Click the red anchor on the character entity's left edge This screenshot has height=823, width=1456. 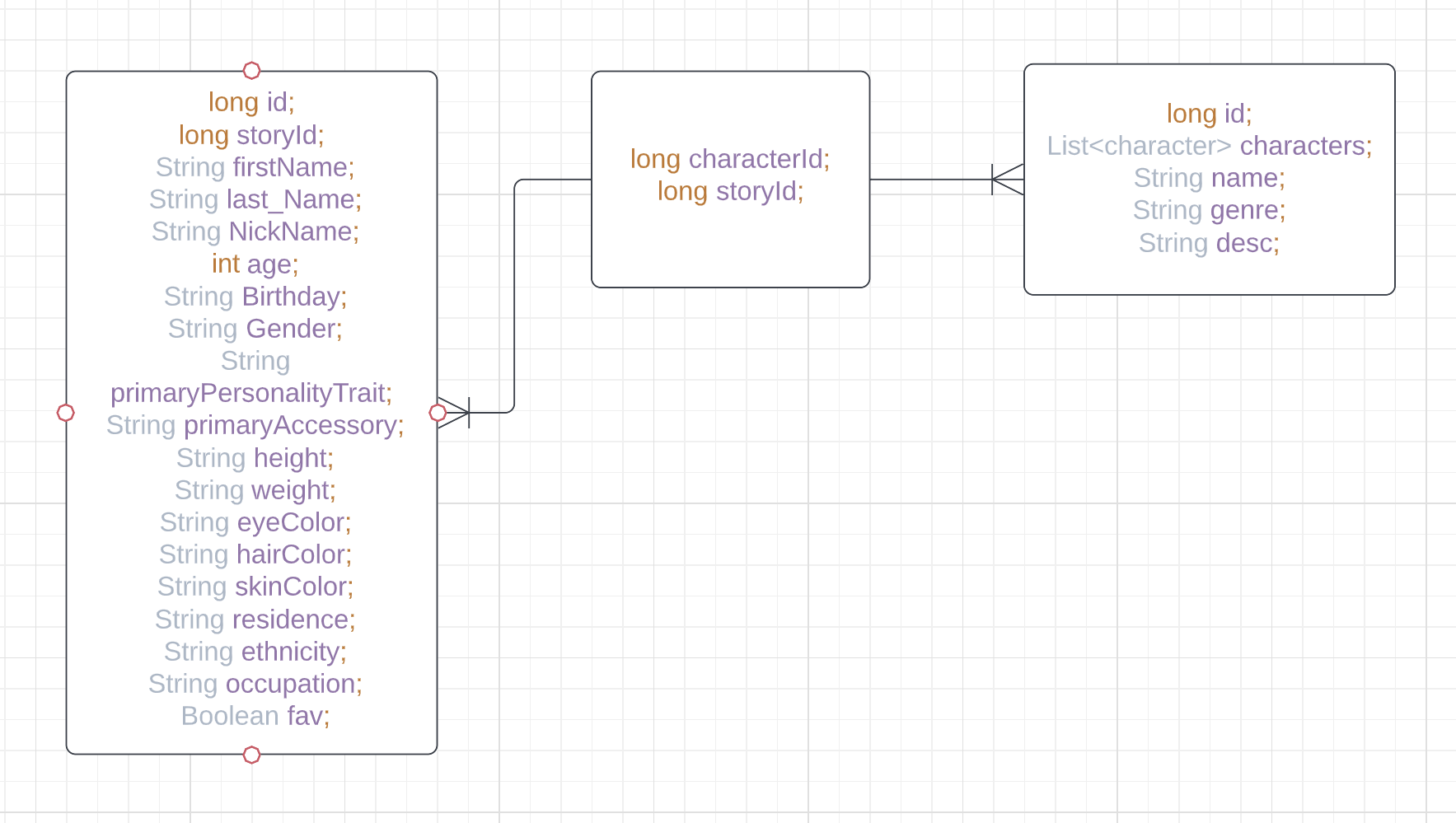[x=66, y=413]
